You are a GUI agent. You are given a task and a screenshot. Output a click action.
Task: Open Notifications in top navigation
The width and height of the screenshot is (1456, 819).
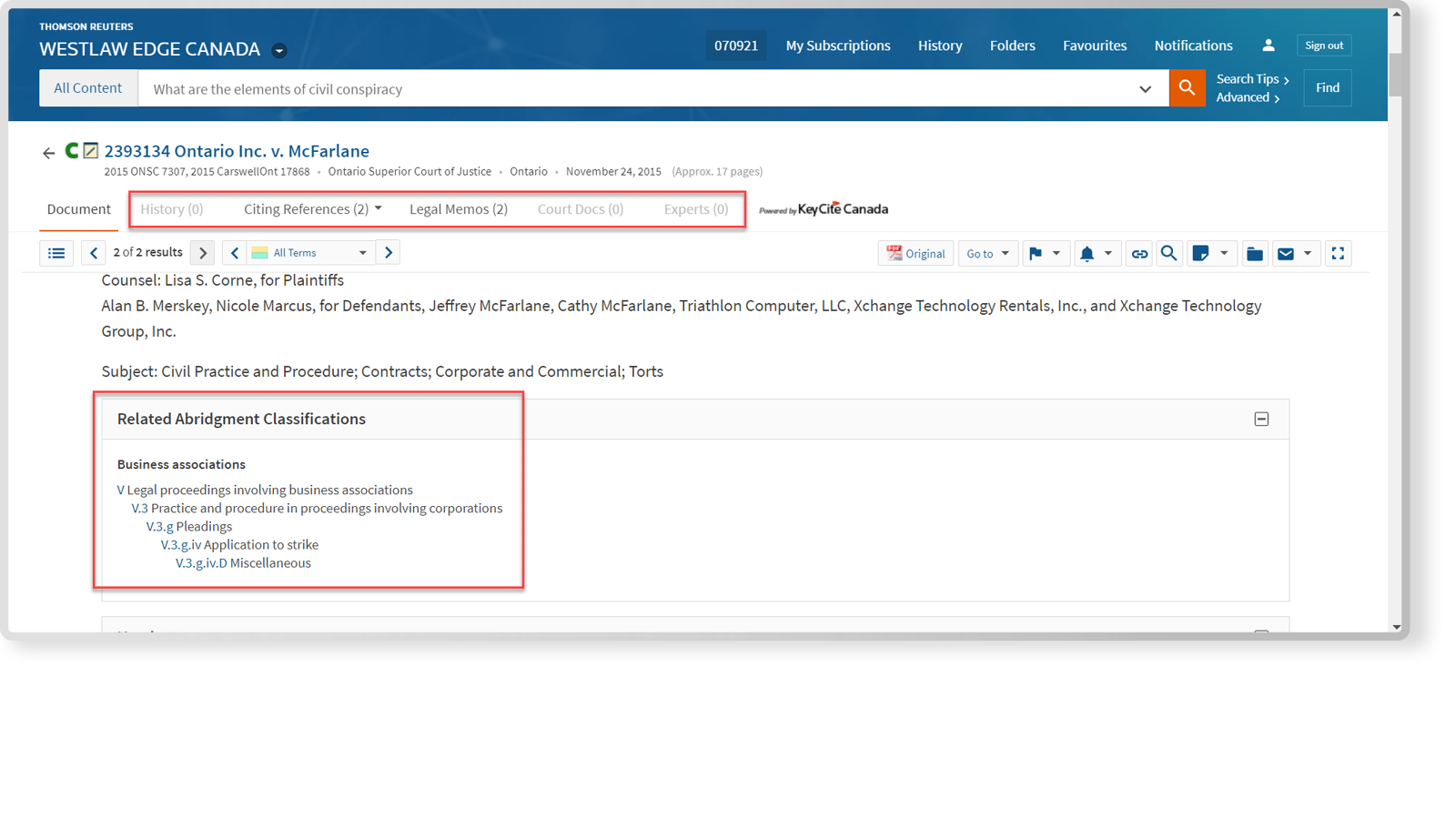1193,45
